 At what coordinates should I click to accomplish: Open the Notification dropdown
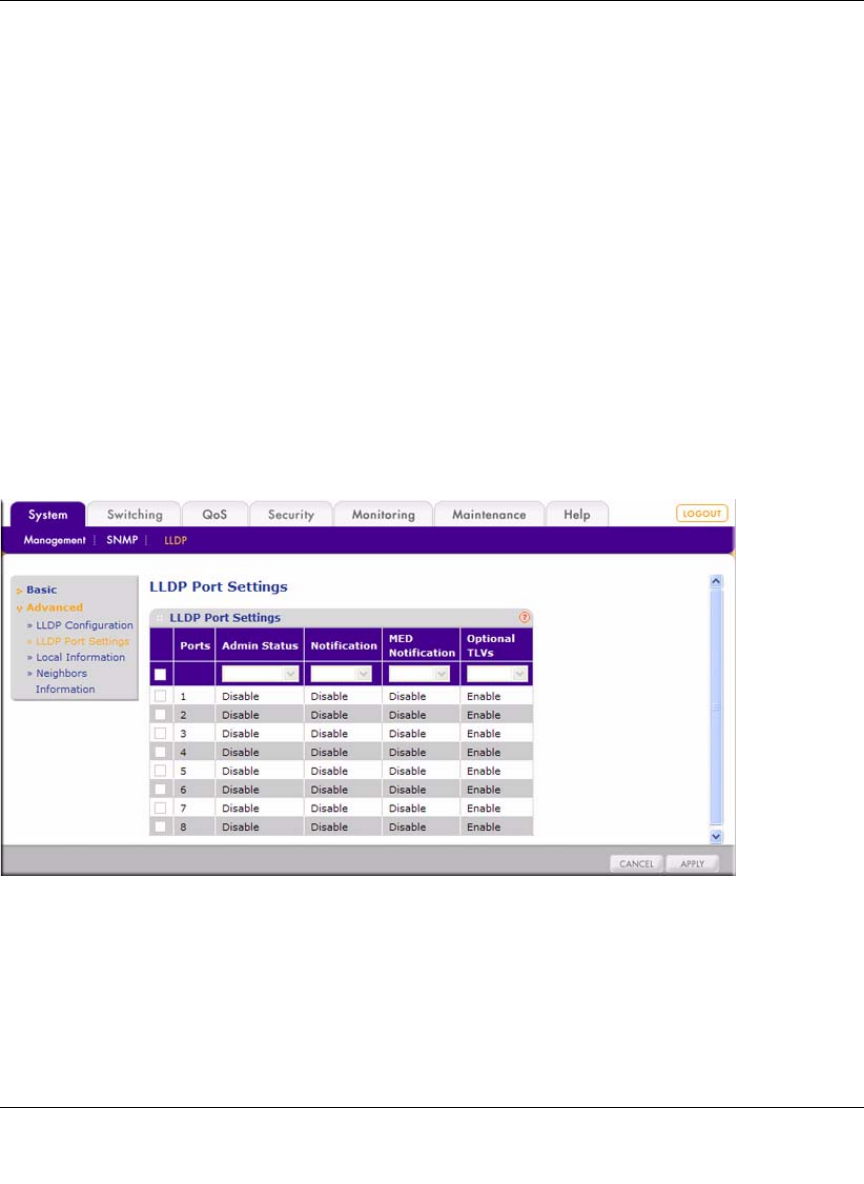coord(341,674)
